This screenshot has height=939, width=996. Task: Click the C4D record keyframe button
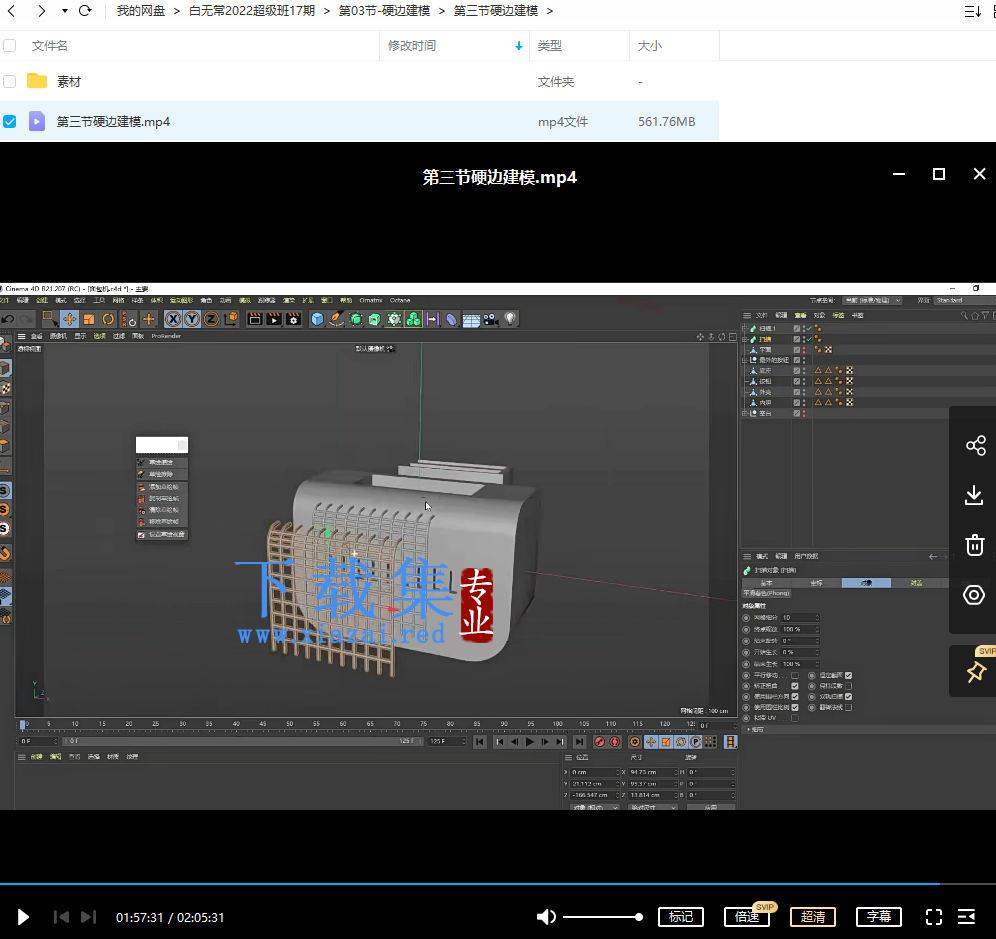click(x=600, y=741)
